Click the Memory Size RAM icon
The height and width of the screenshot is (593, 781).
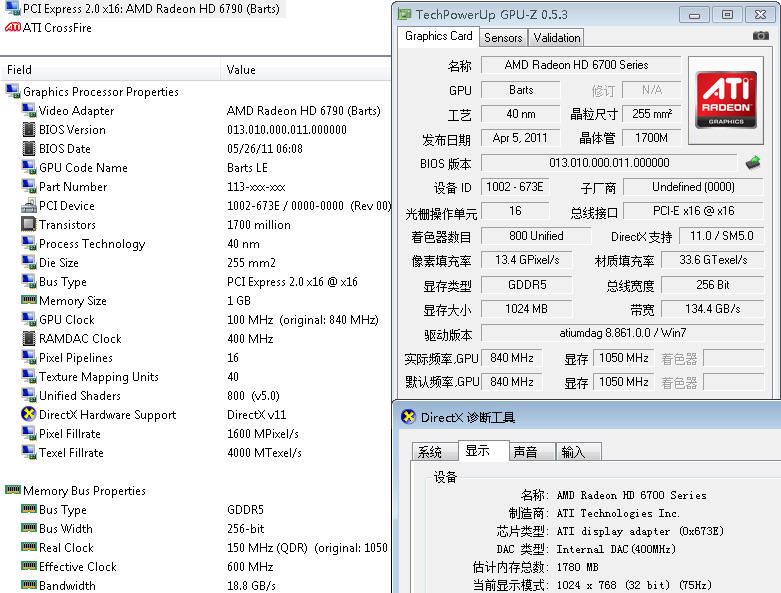coord(29,300)
